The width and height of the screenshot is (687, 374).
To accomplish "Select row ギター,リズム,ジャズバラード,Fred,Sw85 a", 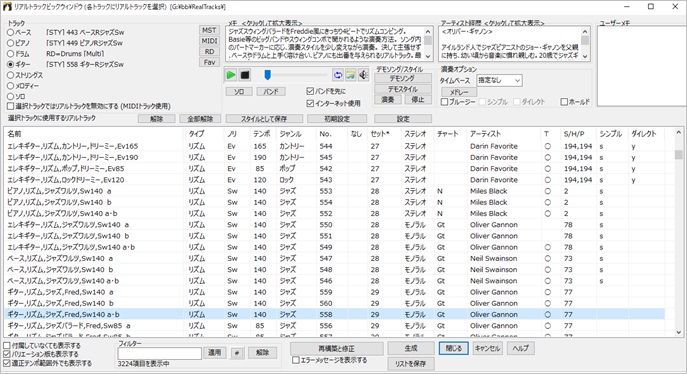I will point(334,326).
